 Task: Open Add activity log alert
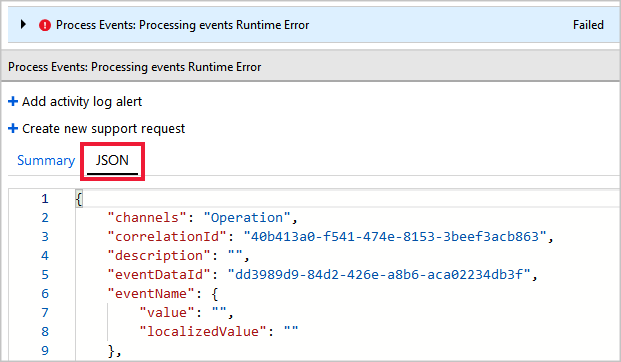82,102
